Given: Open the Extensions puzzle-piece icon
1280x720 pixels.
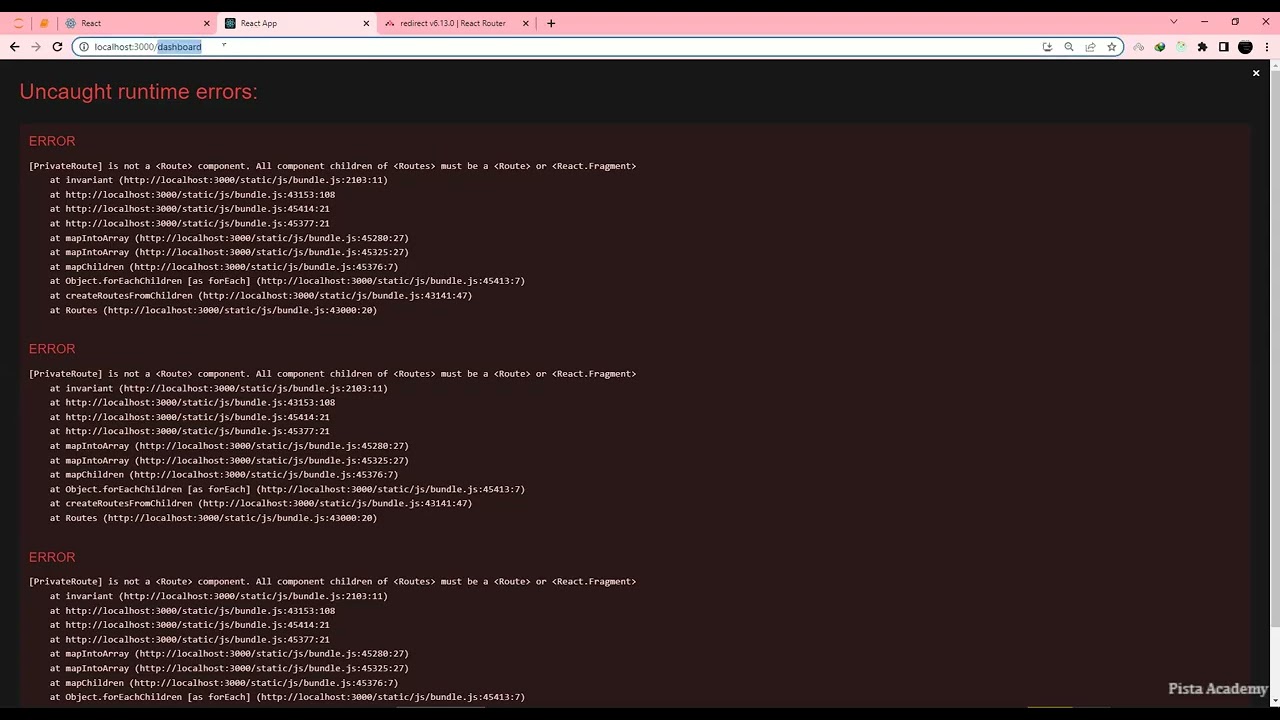Looking at the screenshot, I should pyautogui.click(x=1202, y=47).
